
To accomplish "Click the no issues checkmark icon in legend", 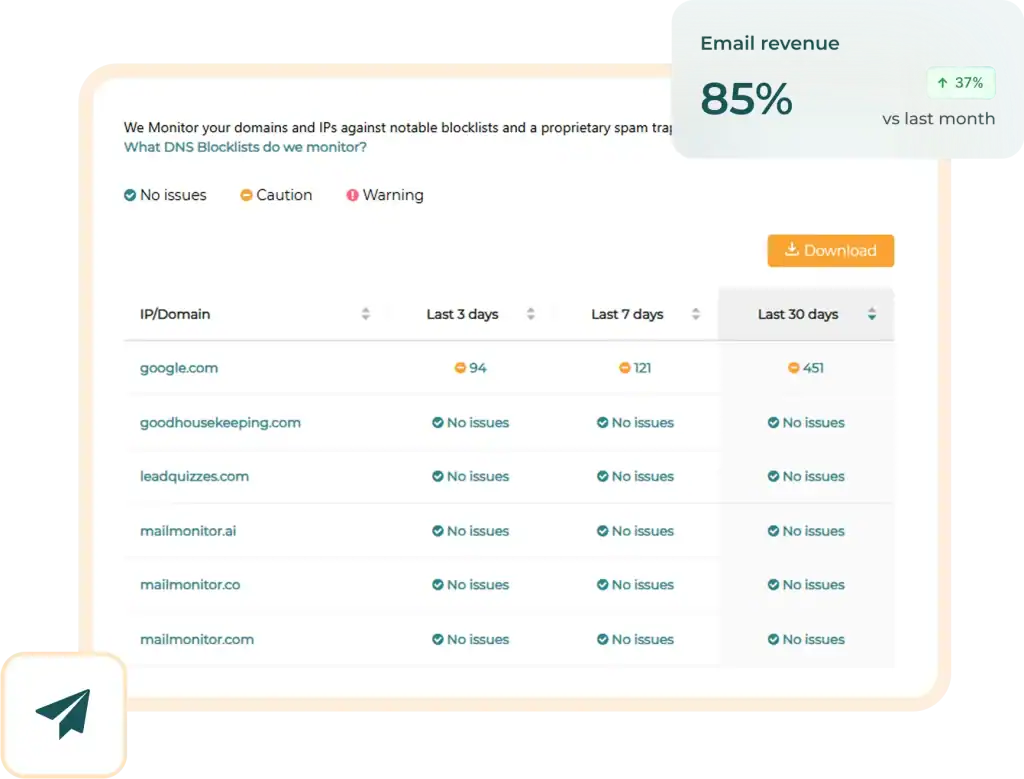I will pyautogui.click(x=129, y=195).
